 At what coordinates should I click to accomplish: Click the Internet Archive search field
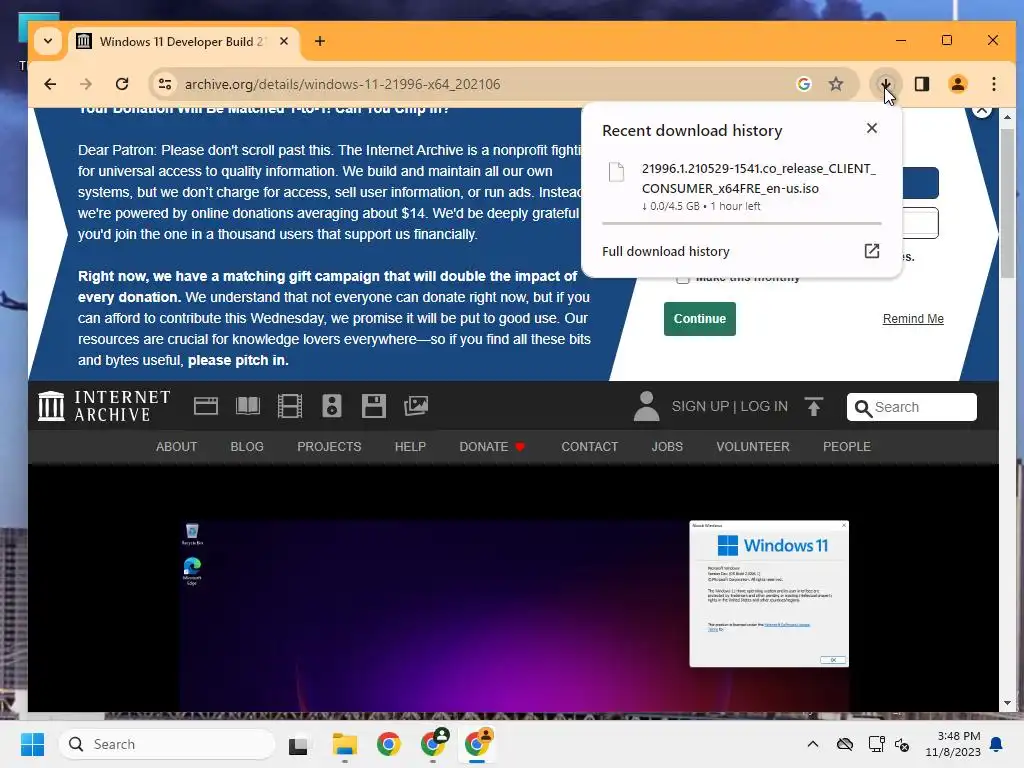[x=912, y=407]
